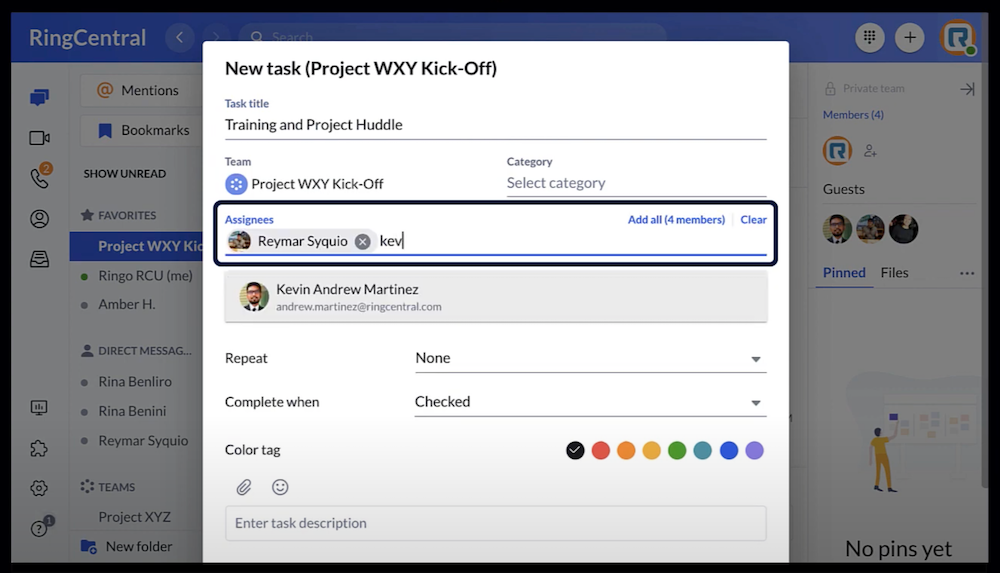Click the RingCentral logo text
Screen dimensions: 1000x573
pos(87,38)
